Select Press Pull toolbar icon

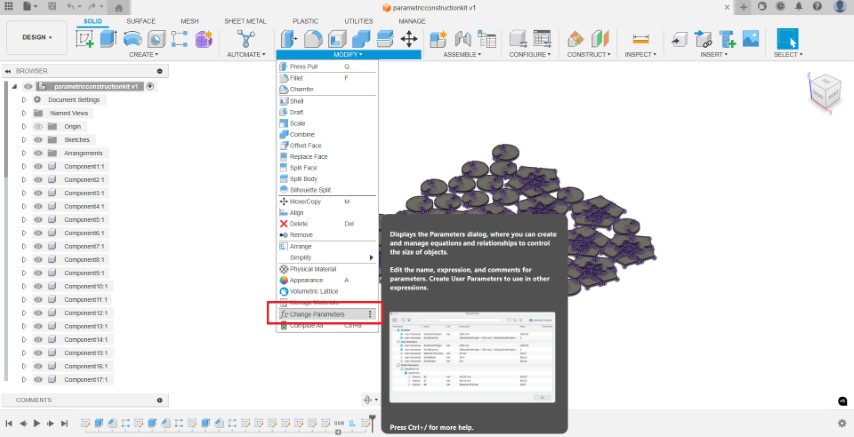click(289, 39)
